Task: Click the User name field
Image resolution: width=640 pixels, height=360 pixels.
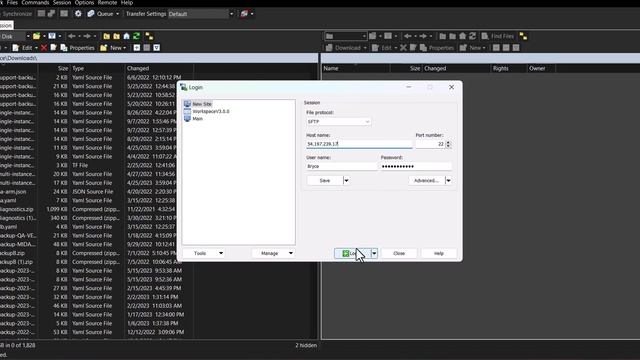Action: pyautogui.click(x=342, y=167)
